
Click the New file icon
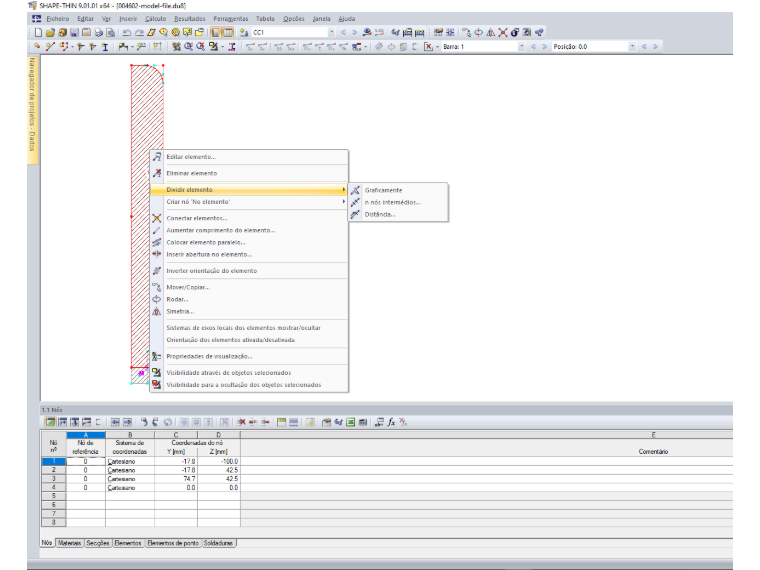[x=38, y=32]
